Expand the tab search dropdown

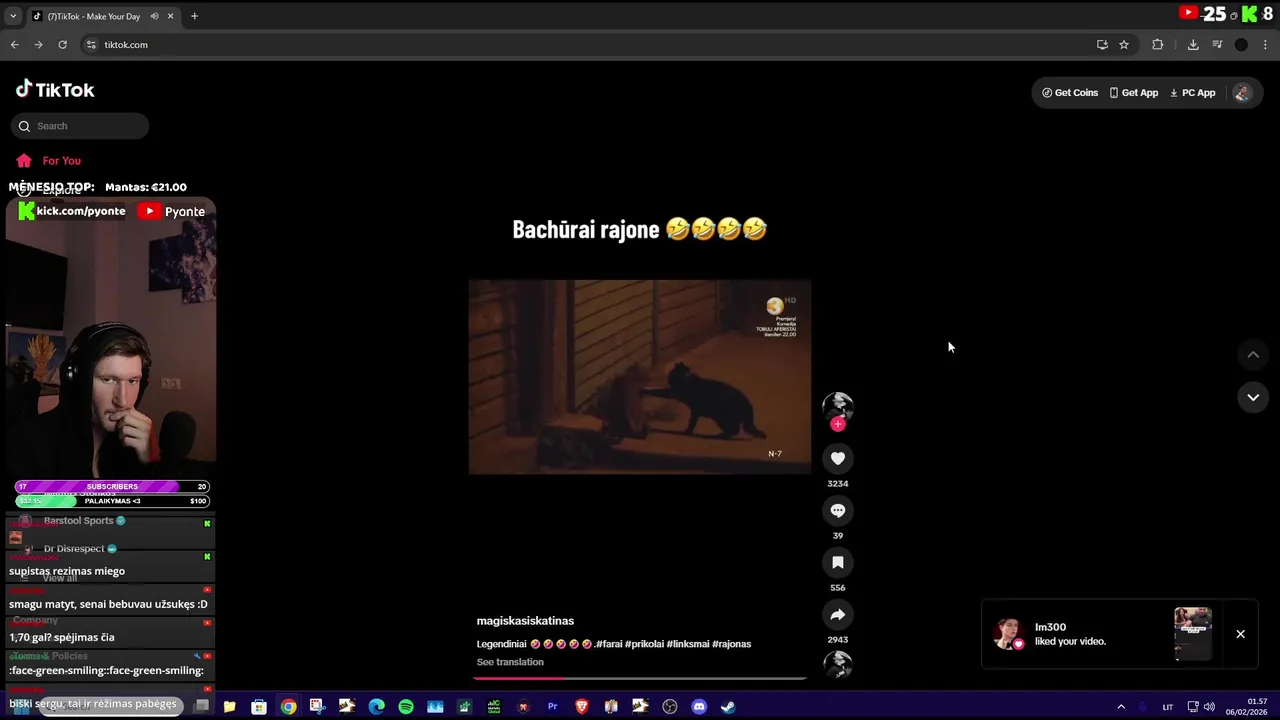pyautogui.click(x=13, y=16)
